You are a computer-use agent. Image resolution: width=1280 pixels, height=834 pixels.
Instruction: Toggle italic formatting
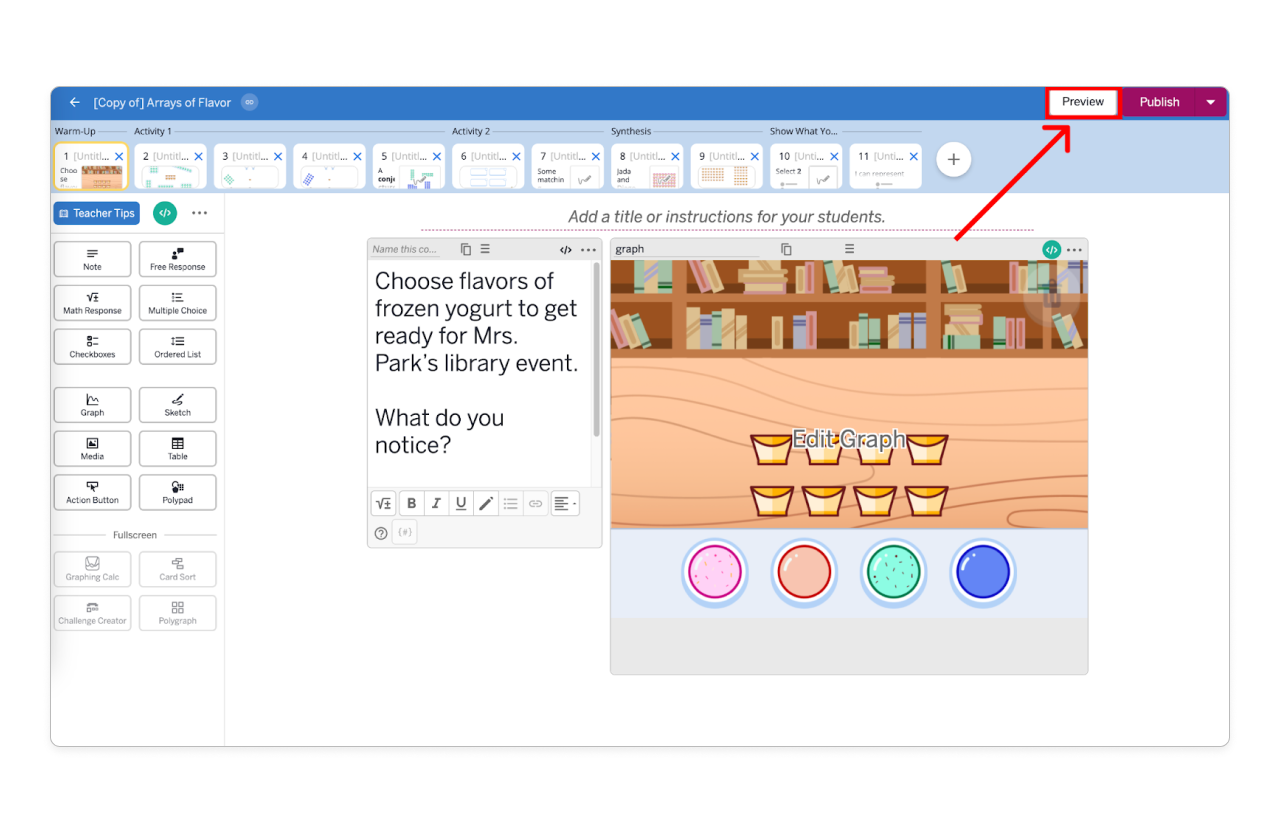(x=436, y=503)
